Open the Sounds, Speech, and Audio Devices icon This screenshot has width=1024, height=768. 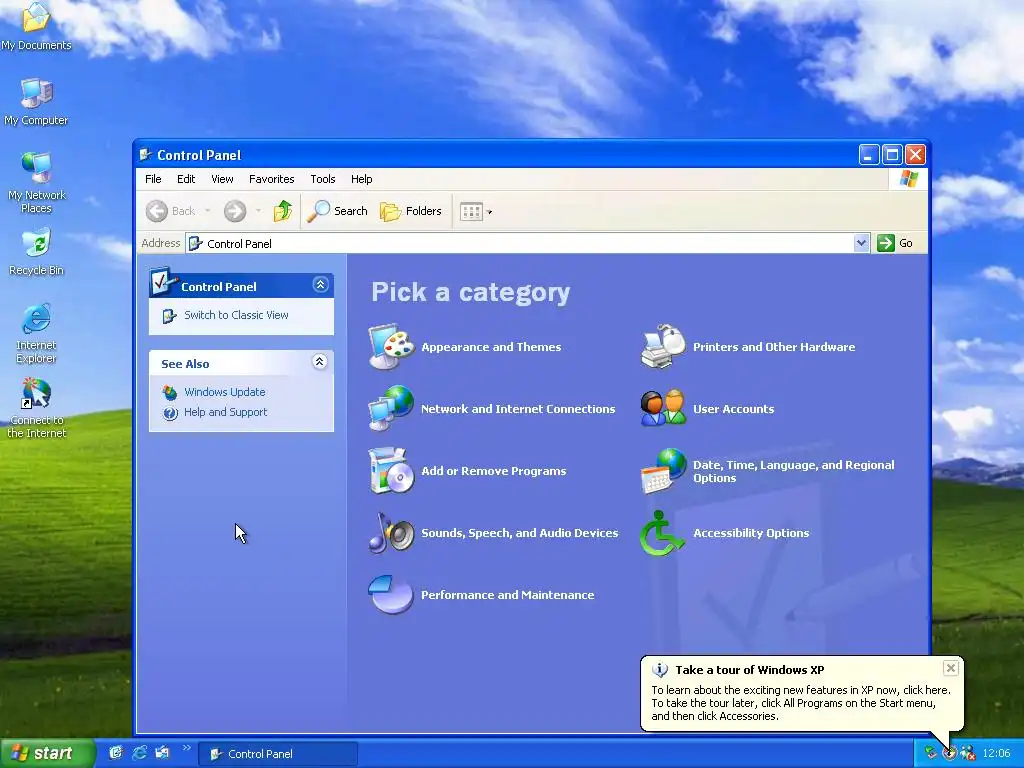(391, 533)
